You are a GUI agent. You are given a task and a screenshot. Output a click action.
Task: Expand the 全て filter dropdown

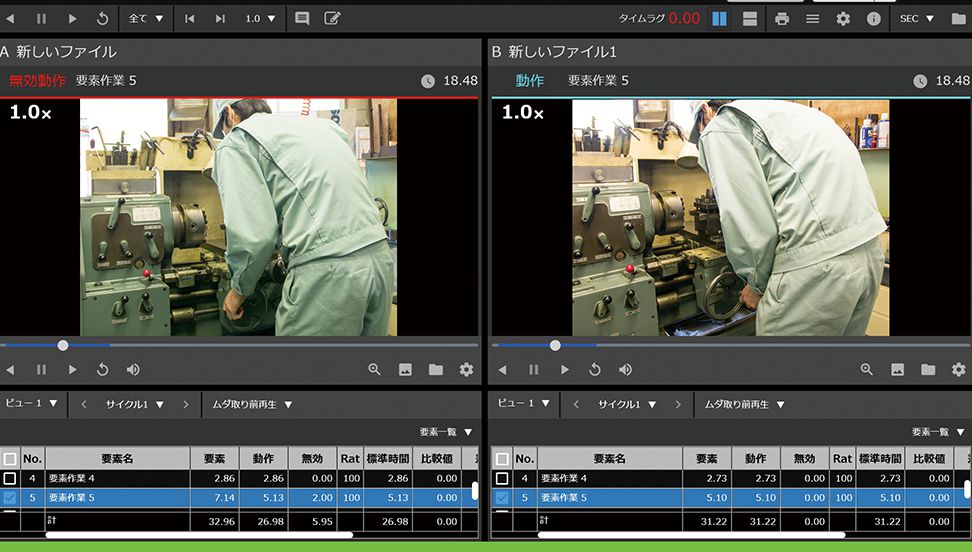[146, 19]
